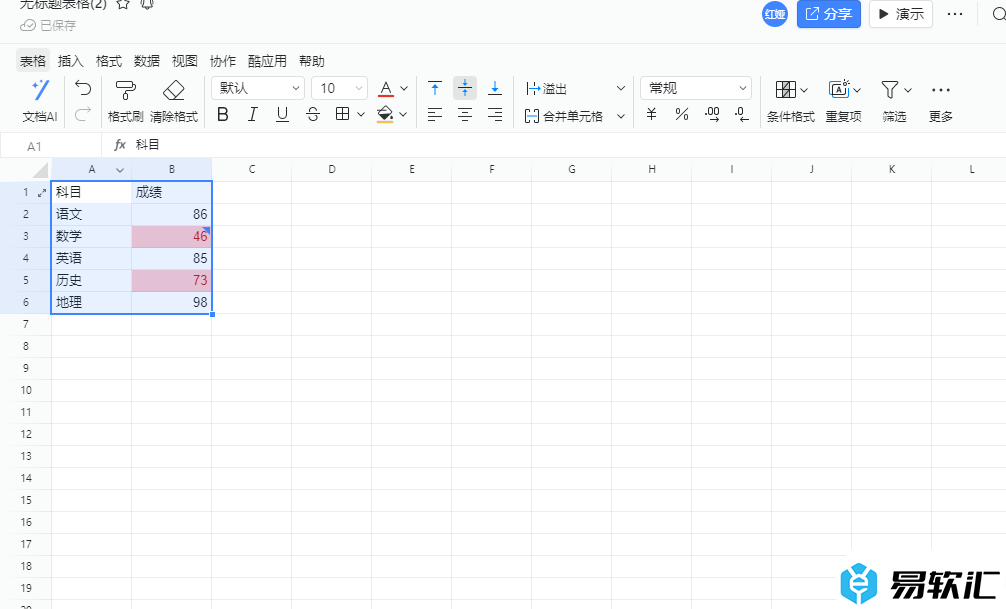Apply the fill color bucket
The height and width of the screenshot is (609, 1006).
point(385,115)
